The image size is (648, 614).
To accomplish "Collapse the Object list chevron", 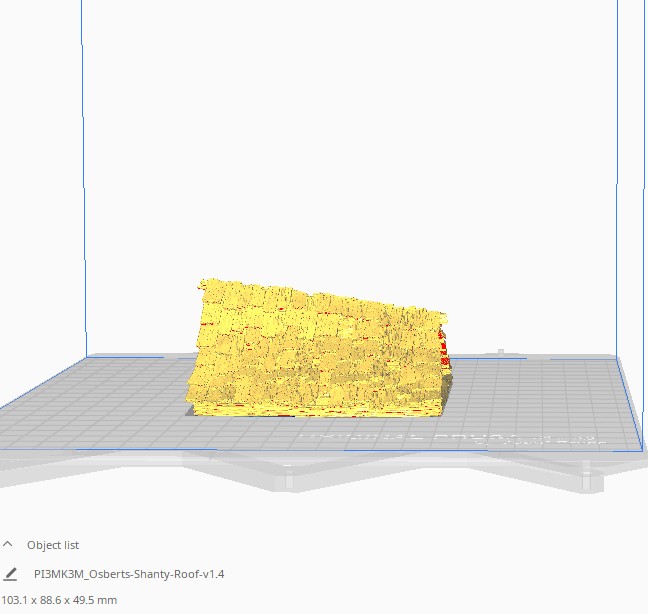I will (9, 545).
